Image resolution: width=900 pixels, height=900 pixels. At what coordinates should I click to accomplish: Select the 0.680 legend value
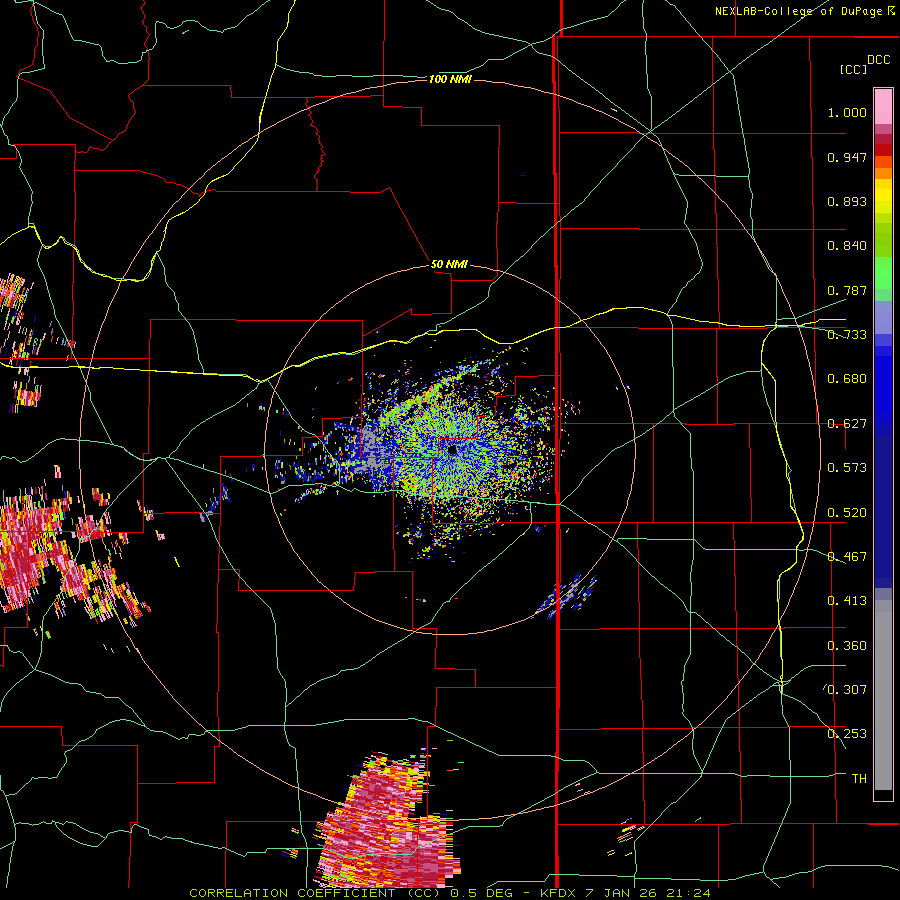click(x=847, y=379)
